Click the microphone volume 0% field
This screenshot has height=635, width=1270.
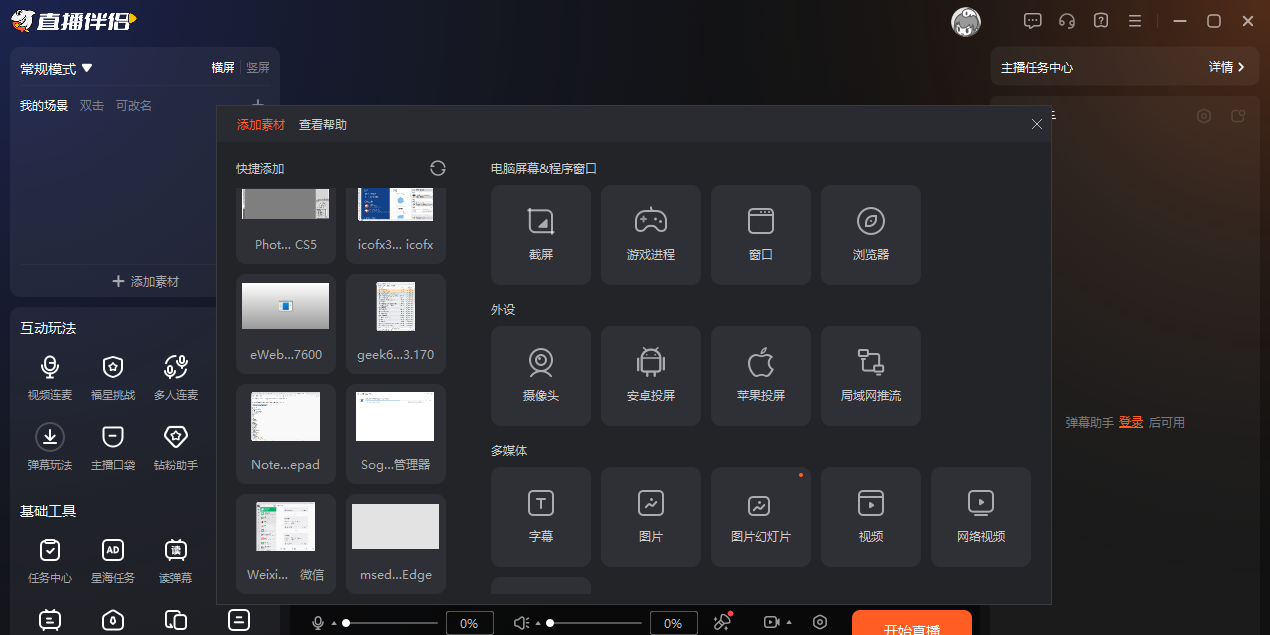[x=470, y=623]
